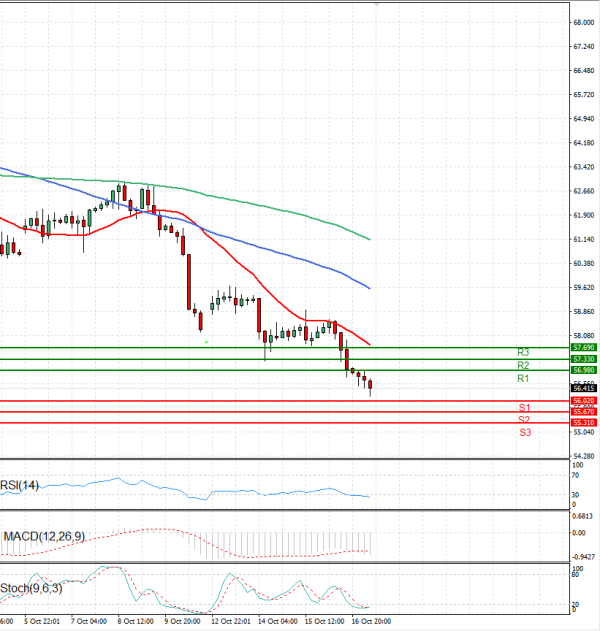
Task: Click the red 56.020 price tag
Action: click(x=583, y=401)
